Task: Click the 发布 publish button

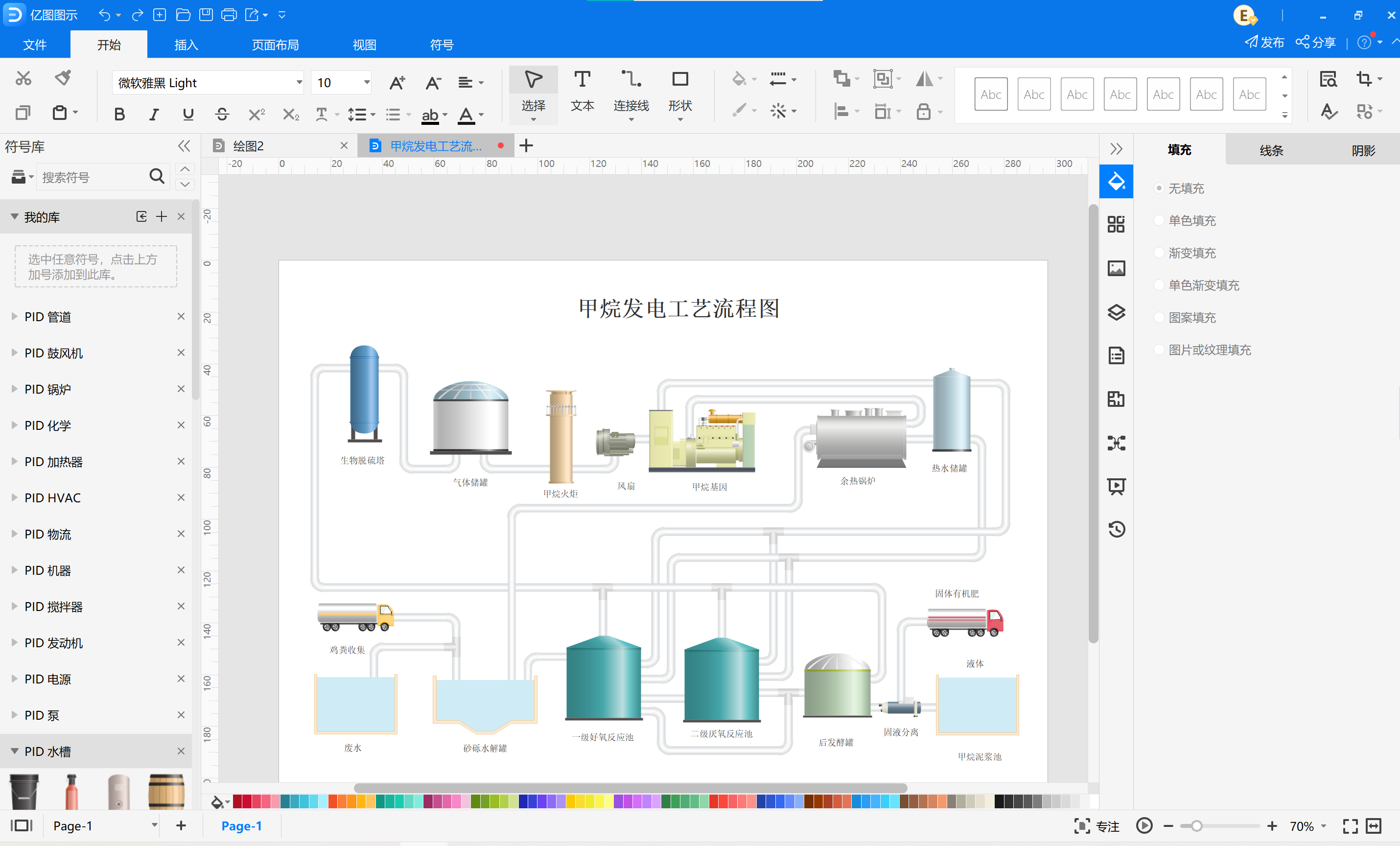Action: (1263, 43)
